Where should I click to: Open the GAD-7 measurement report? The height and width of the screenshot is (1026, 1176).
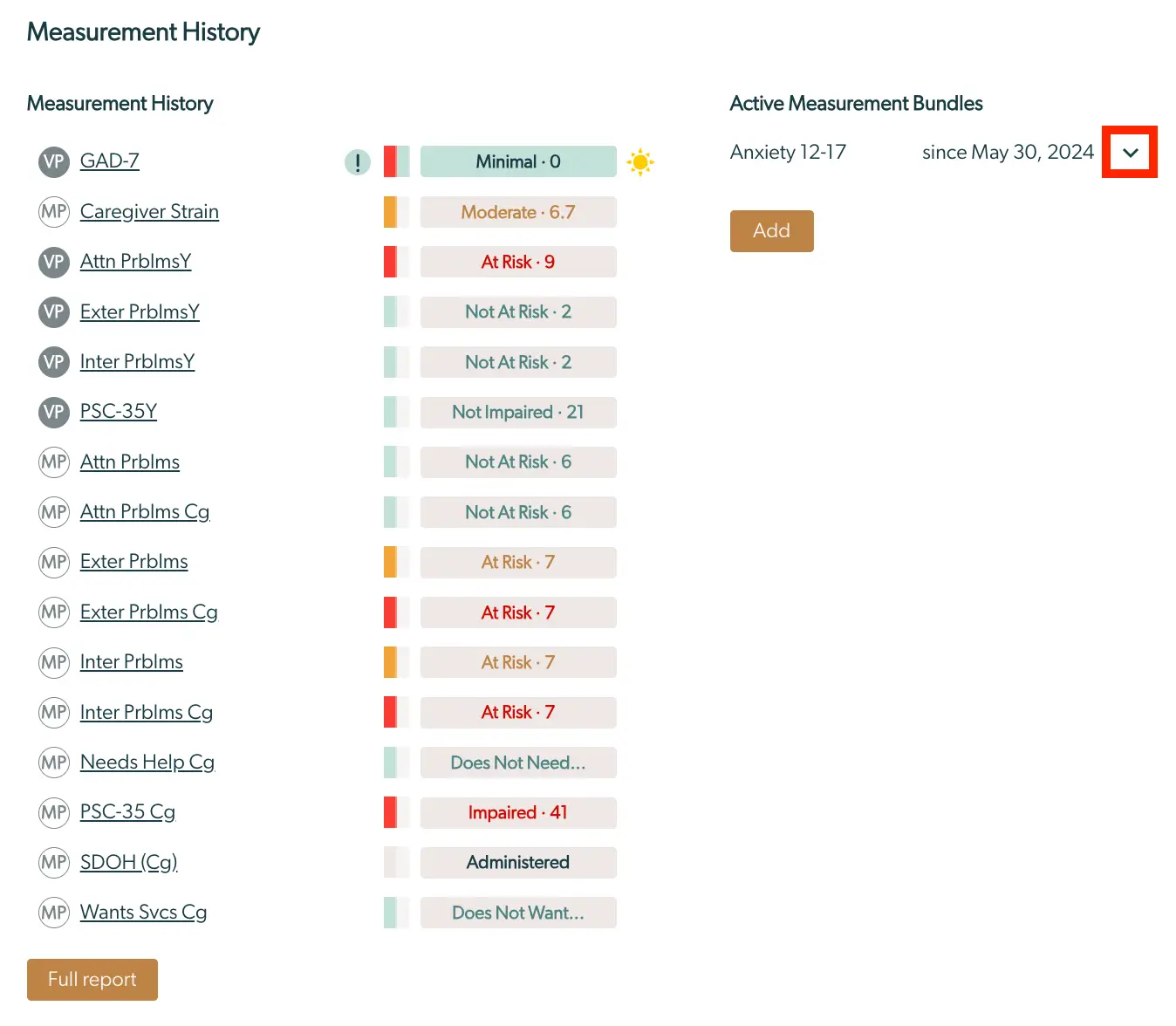click(109, 161)
